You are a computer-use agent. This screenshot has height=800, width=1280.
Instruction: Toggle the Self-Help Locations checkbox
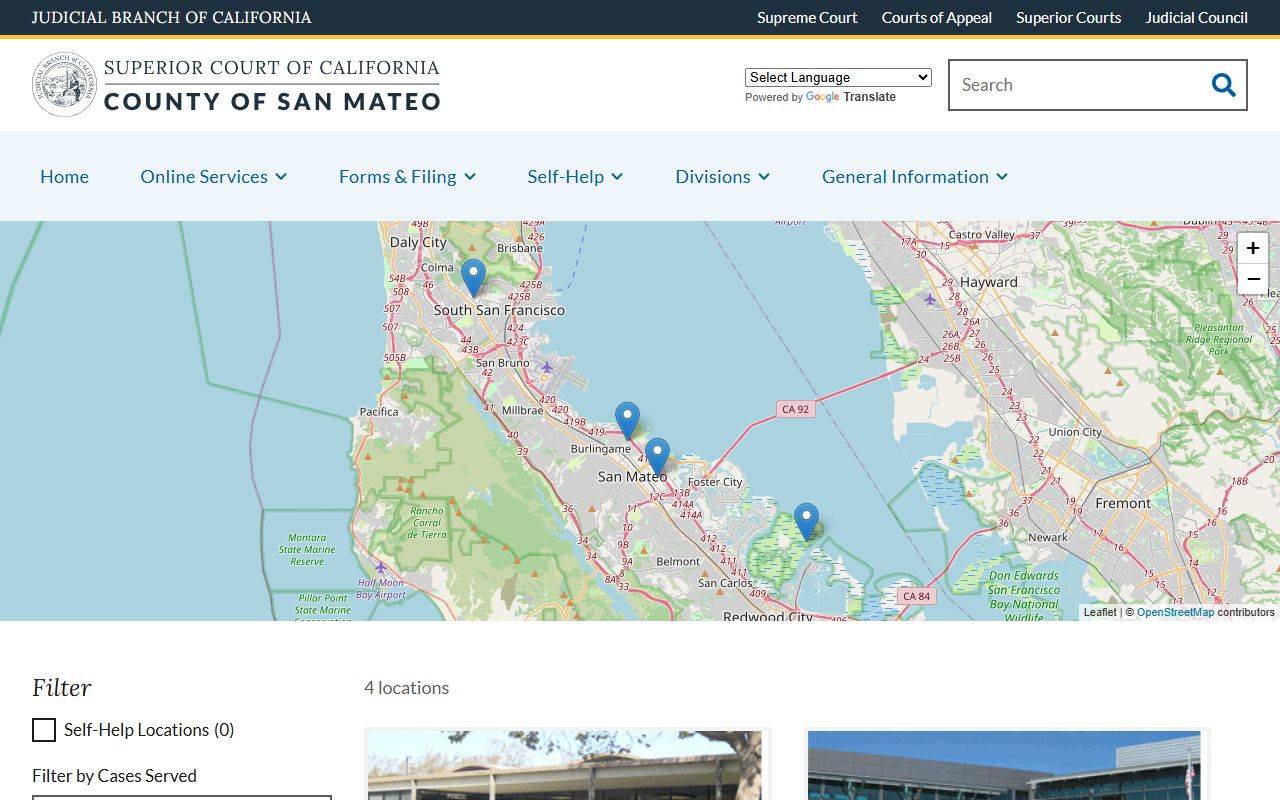coord(44,730)
